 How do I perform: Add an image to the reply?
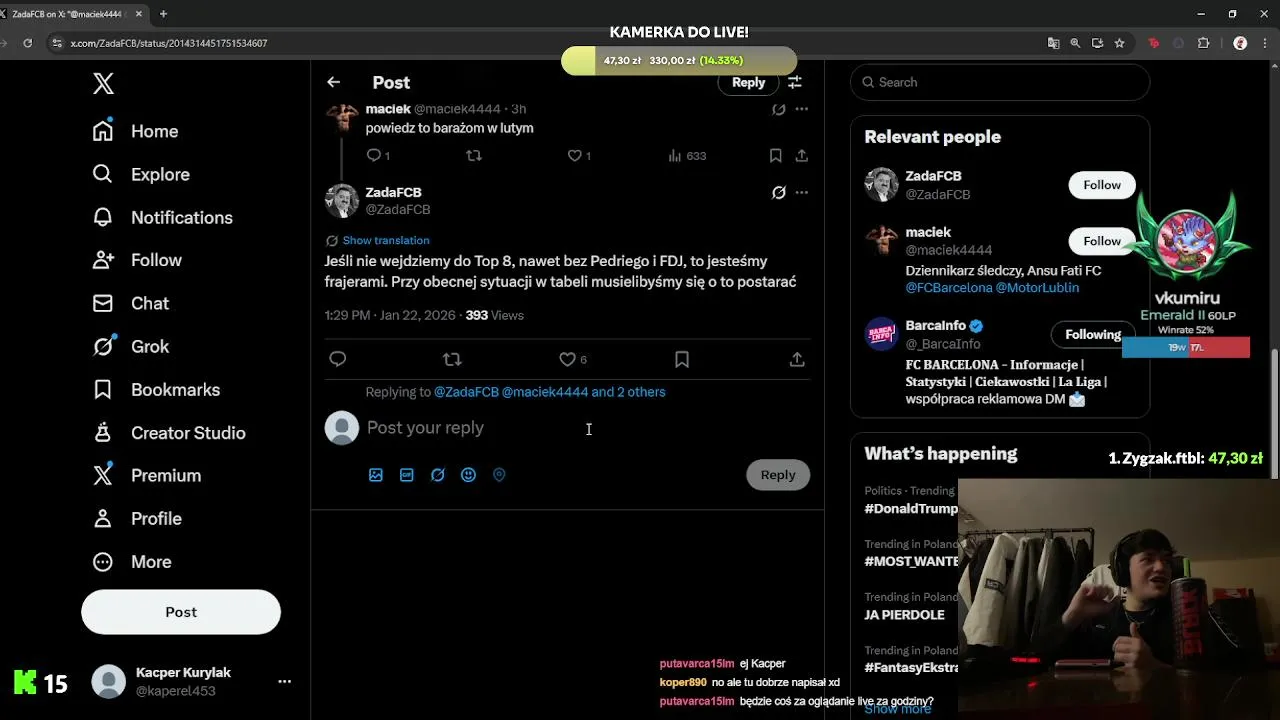[x=375, y=475]
